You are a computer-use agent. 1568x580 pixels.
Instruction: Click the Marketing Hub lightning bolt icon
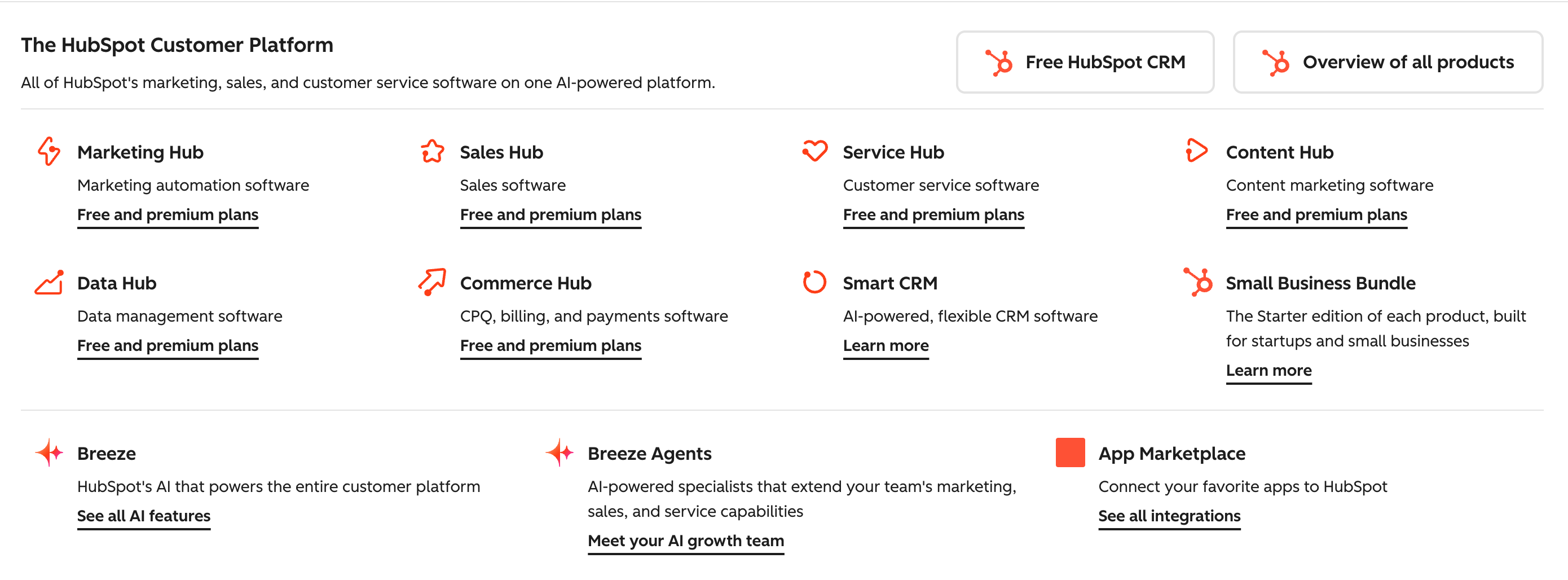coord(49,151)
